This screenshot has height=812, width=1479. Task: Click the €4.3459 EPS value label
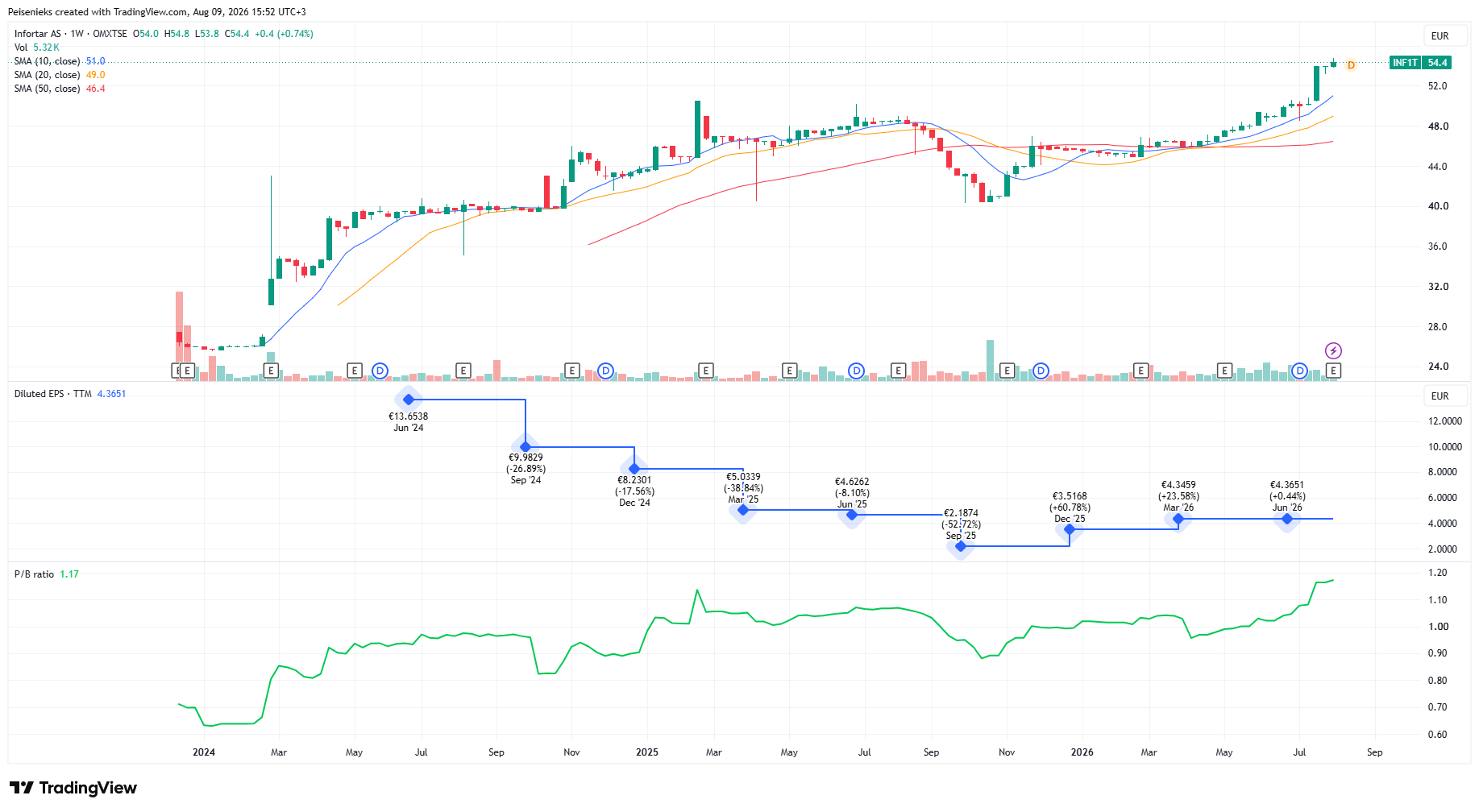[x=1178, y=485]
